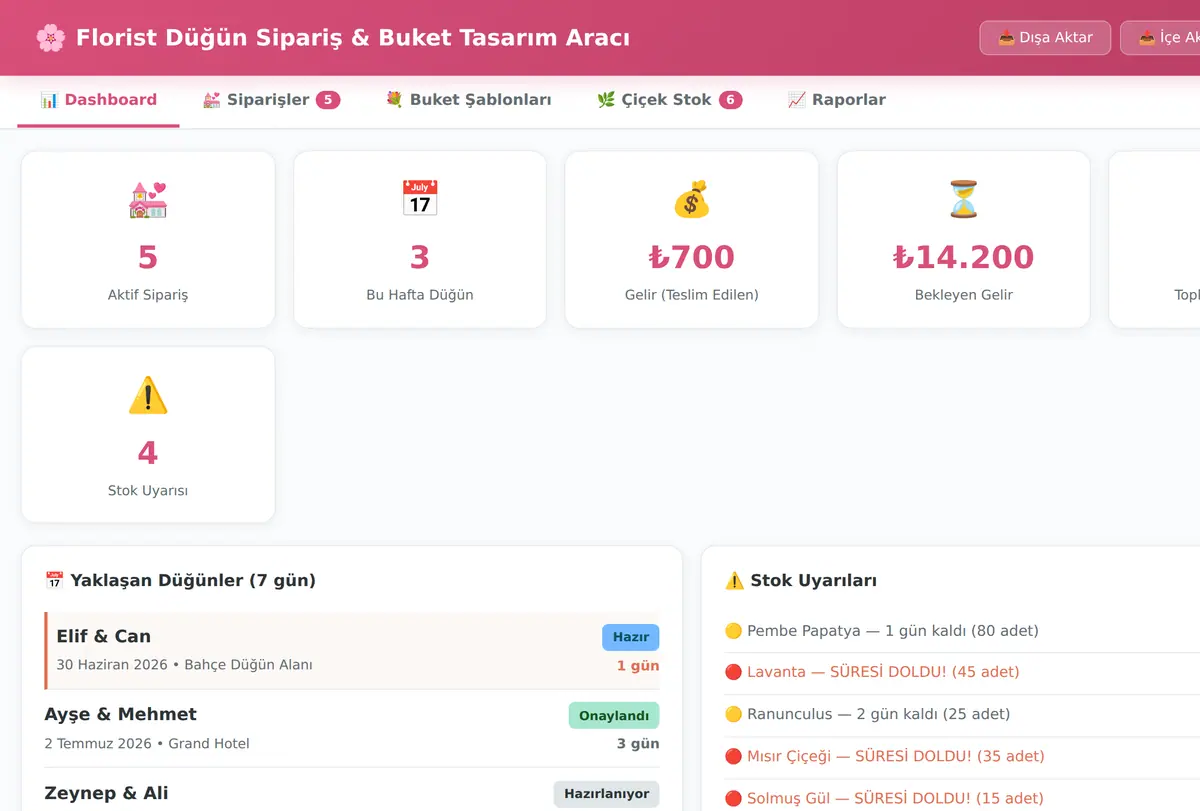1200x811 pixels.
Task: Go to the Çiçek Stok tab
Action: point(669,100)
